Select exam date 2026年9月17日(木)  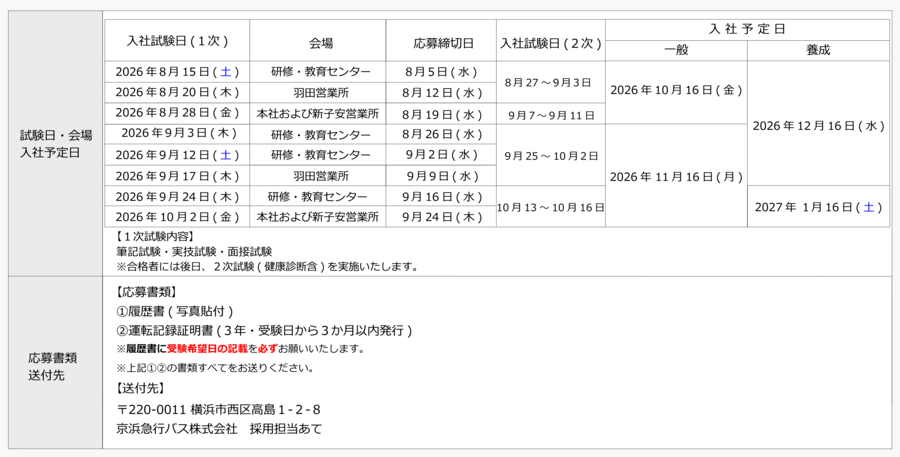tap(177, 176)
